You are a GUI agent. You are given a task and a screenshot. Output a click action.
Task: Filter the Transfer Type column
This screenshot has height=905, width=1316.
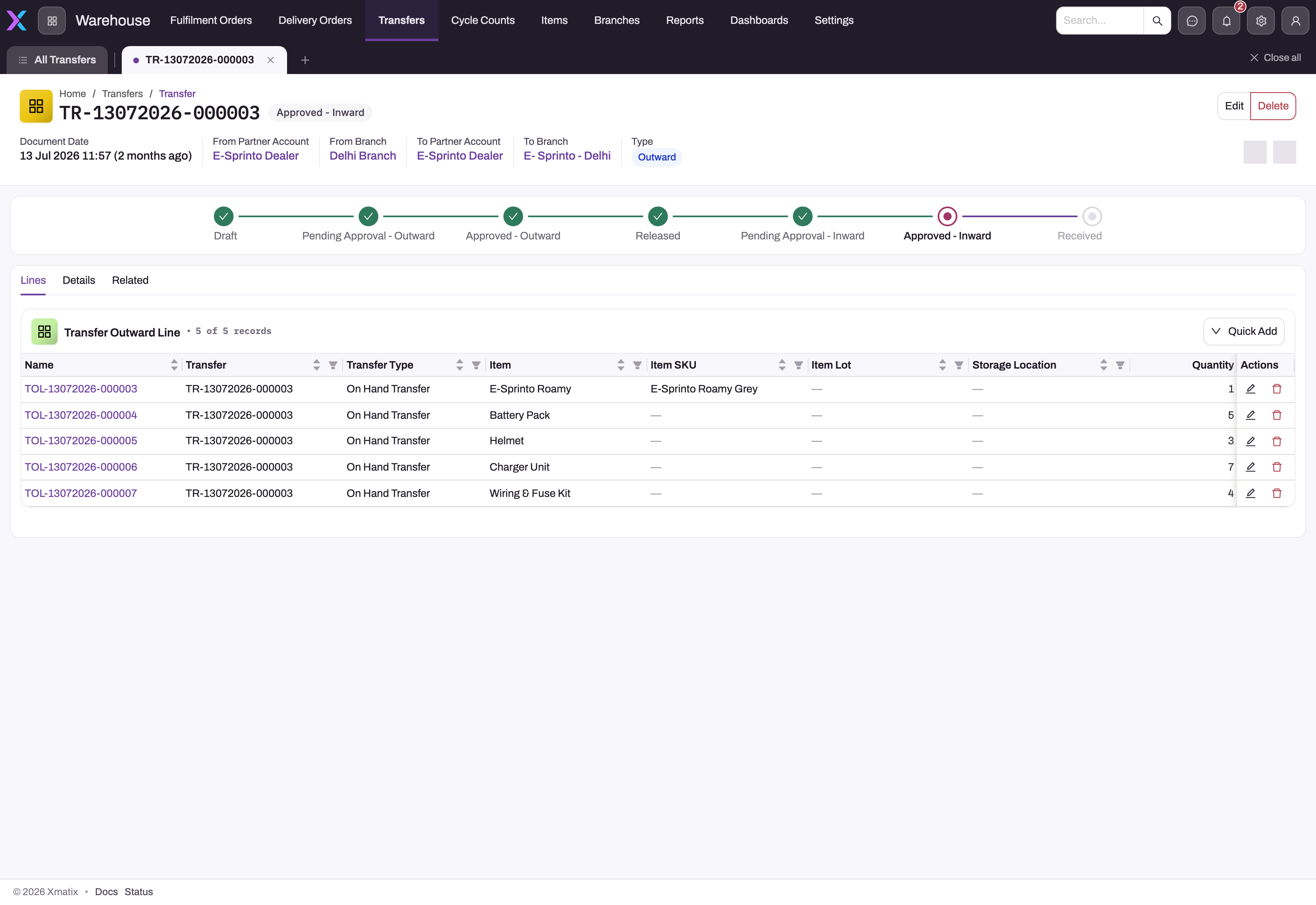tap(476, 366)
